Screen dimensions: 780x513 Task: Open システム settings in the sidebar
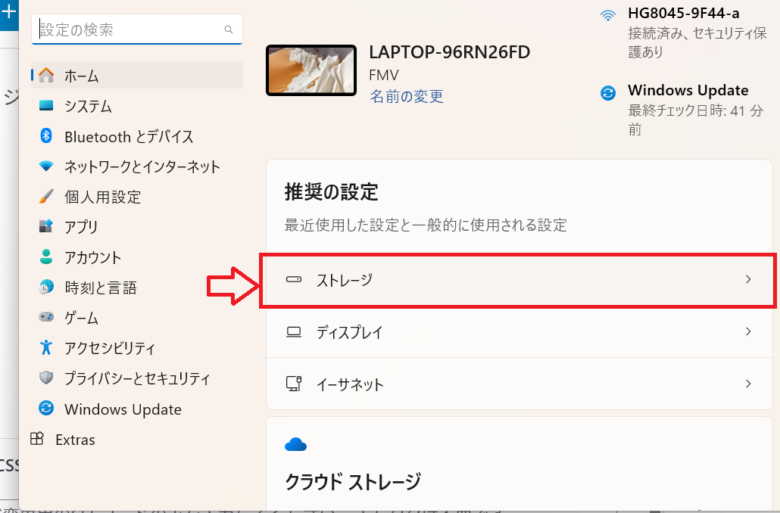pyautogui.click(x=88, y=106)
